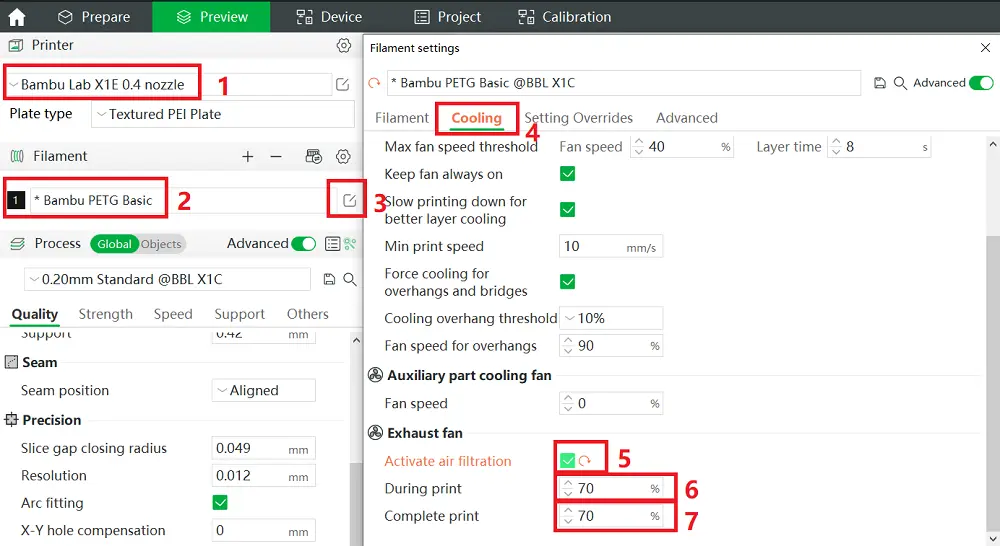Open the Cooling tab
The image size is (1000, 546).
(476, 118)
